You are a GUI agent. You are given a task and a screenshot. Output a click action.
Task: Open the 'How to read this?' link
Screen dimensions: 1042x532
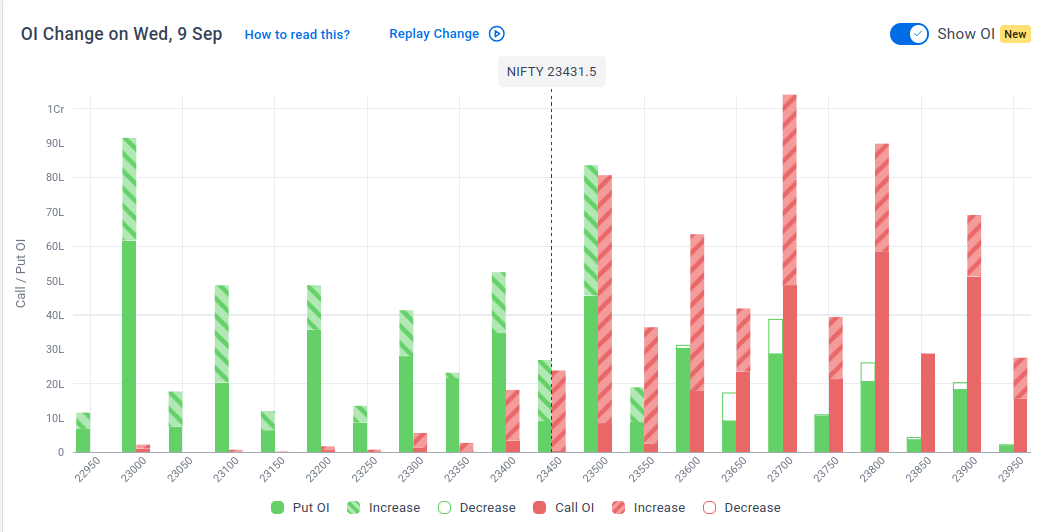[x=297, y=35]
